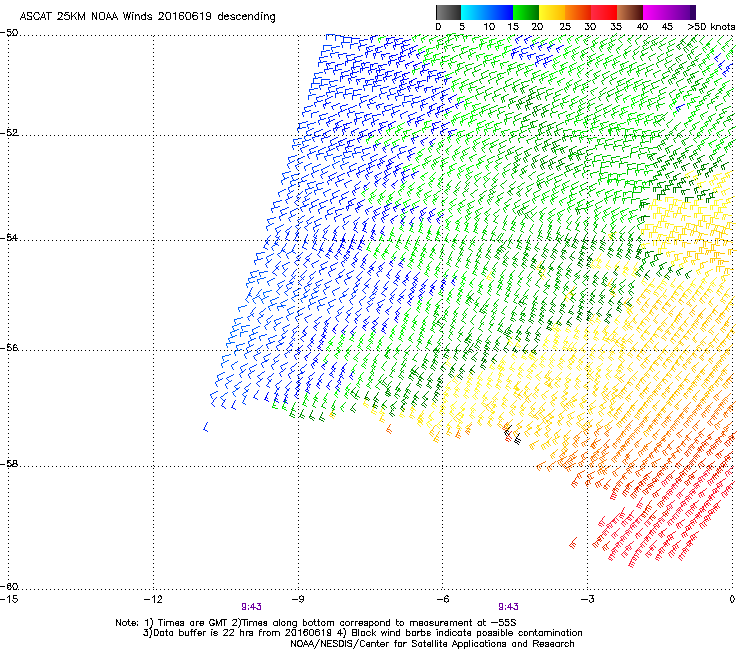Click the purple 9:43 time near -9 longitude
740x650 pixels.
(252, 607)
